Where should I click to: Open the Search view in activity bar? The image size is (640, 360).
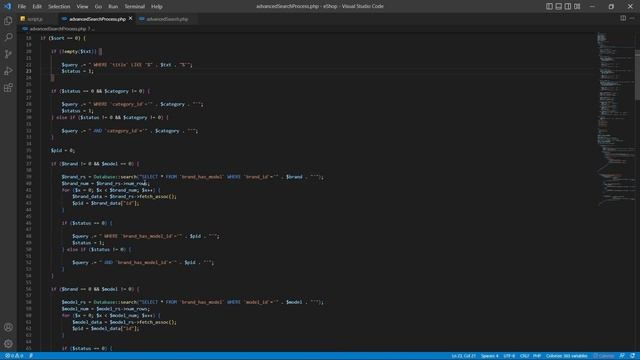(x=8, y=38)
